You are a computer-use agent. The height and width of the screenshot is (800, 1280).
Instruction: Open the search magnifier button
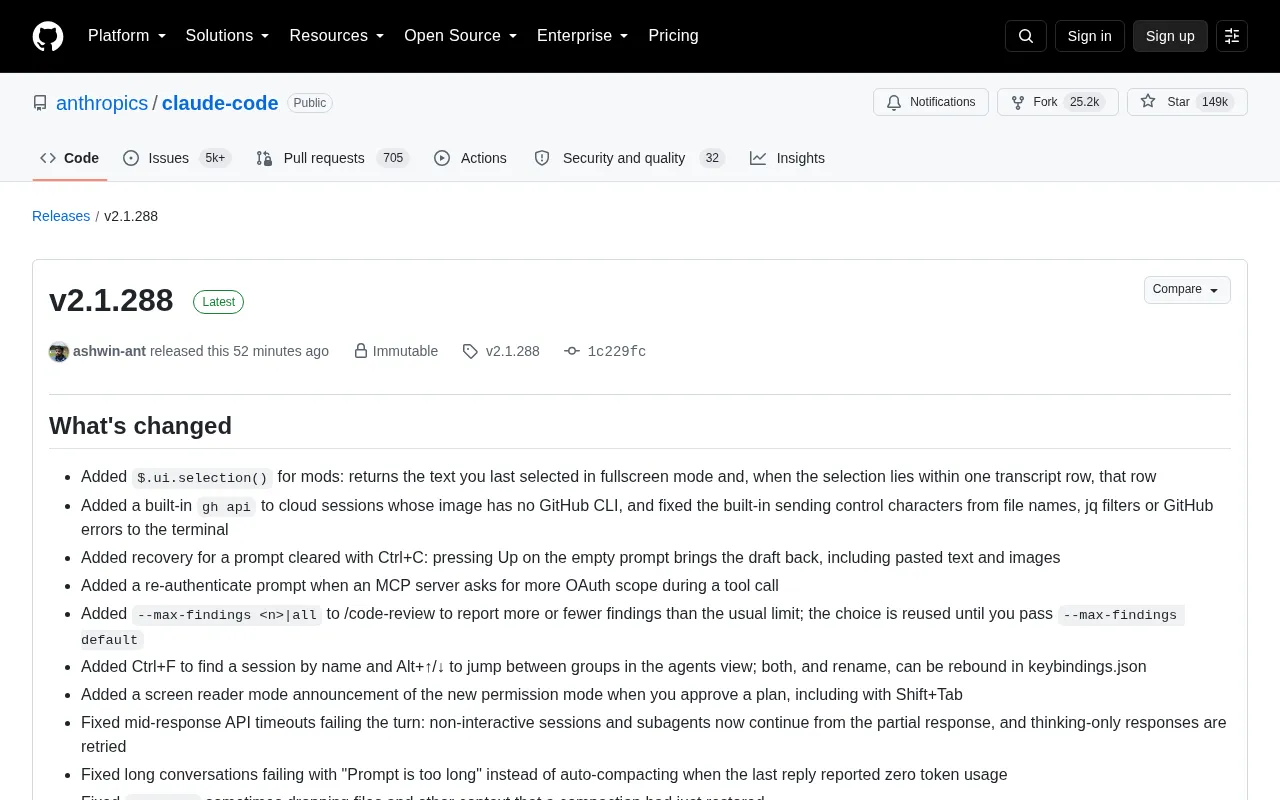click(x=1026, y=36)
